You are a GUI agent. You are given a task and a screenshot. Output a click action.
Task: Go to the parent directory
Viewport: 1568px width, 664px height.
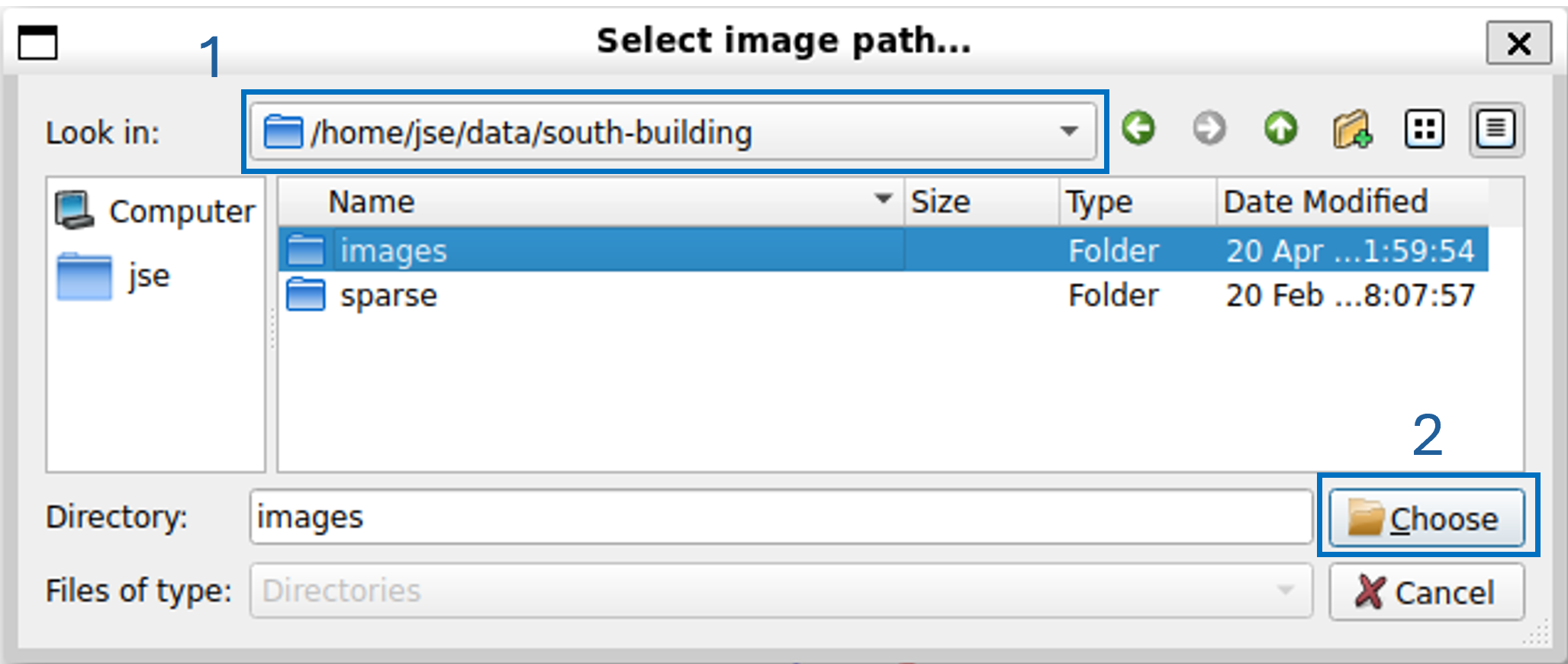click(x=1280, y=128)
